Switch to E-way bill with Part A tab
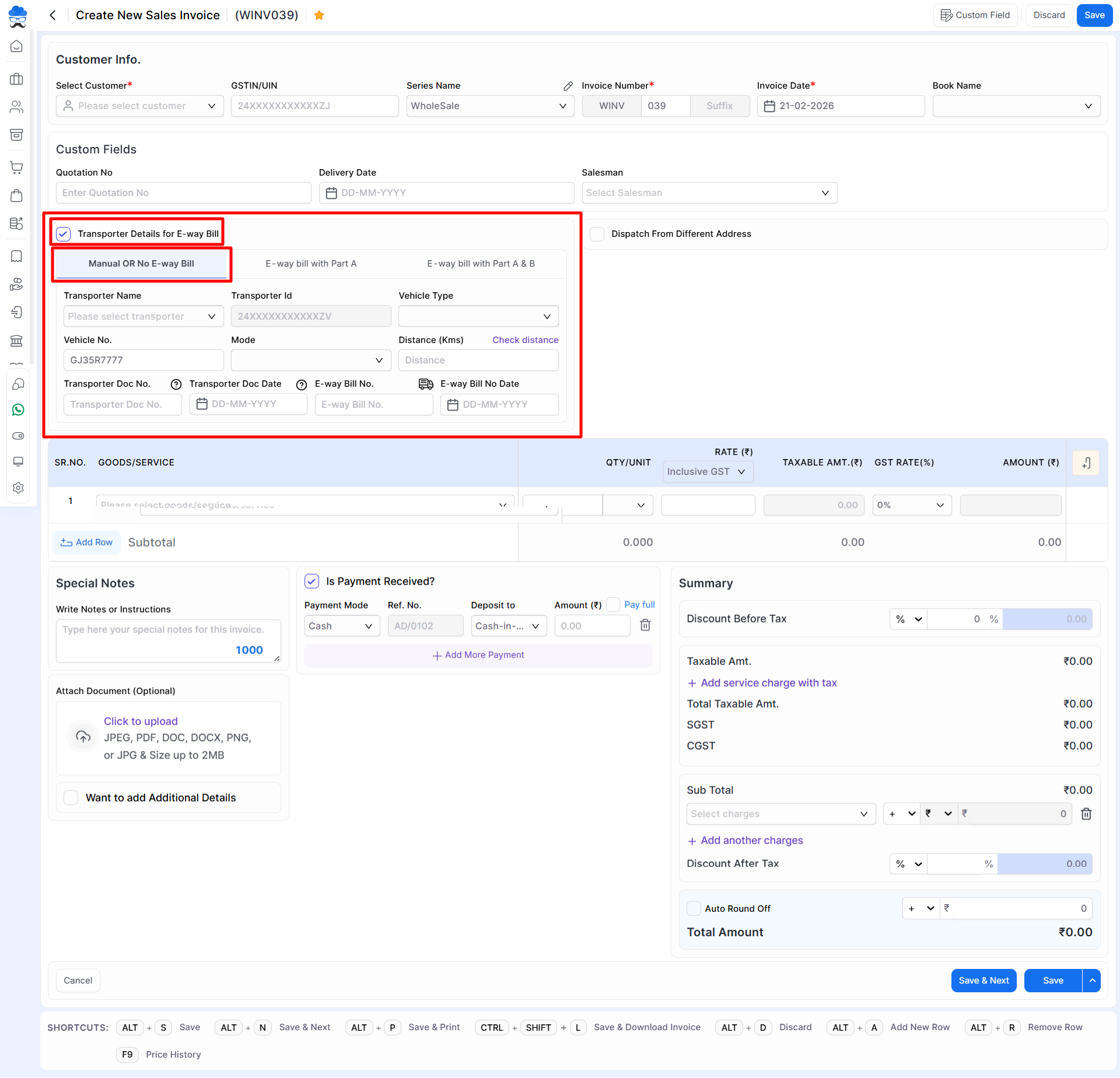This screenshot has height=1078, width=1120. click(x=311, y=264)
